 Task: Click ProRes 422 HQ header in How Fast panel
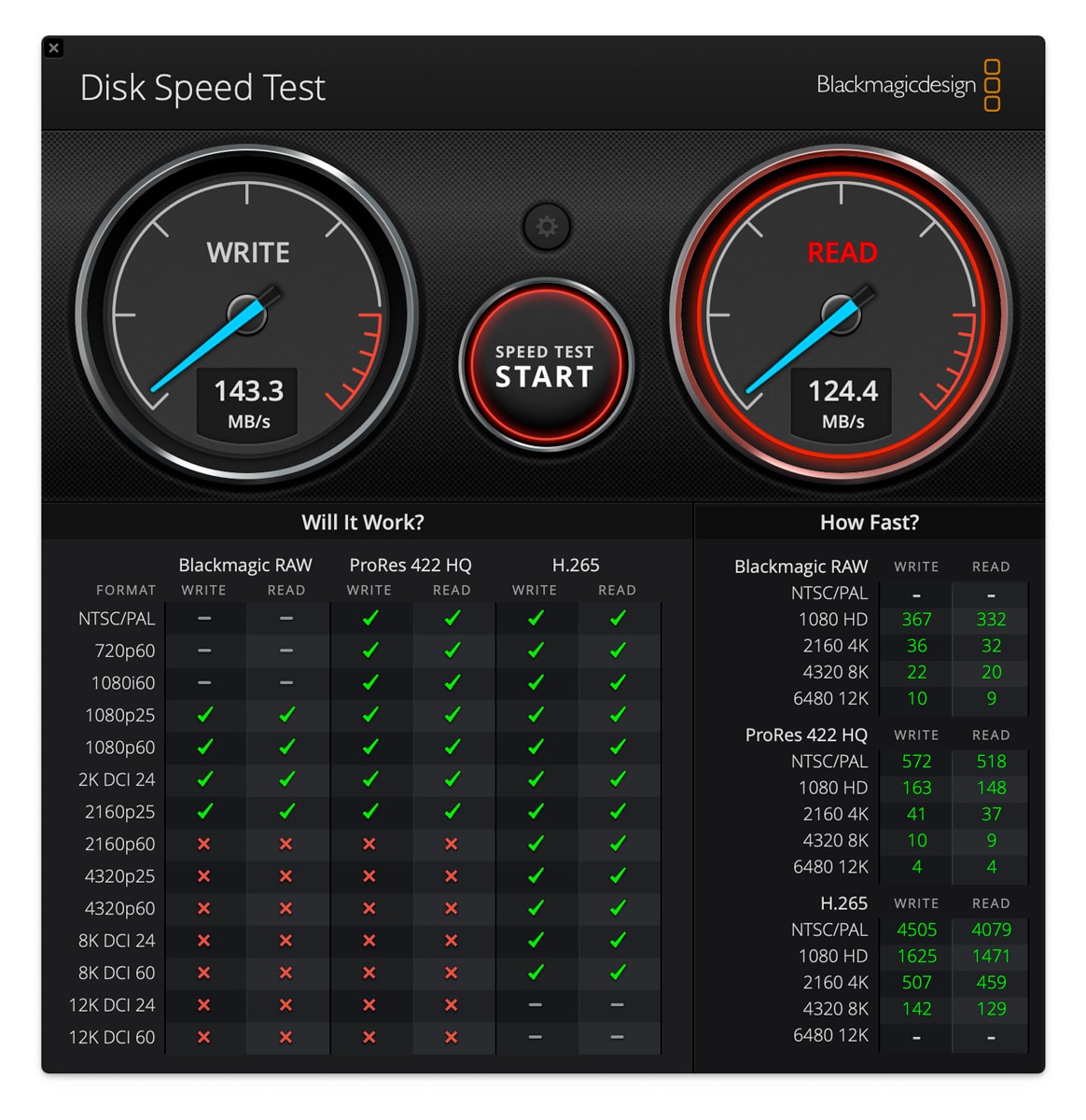[x=806, y=735]
